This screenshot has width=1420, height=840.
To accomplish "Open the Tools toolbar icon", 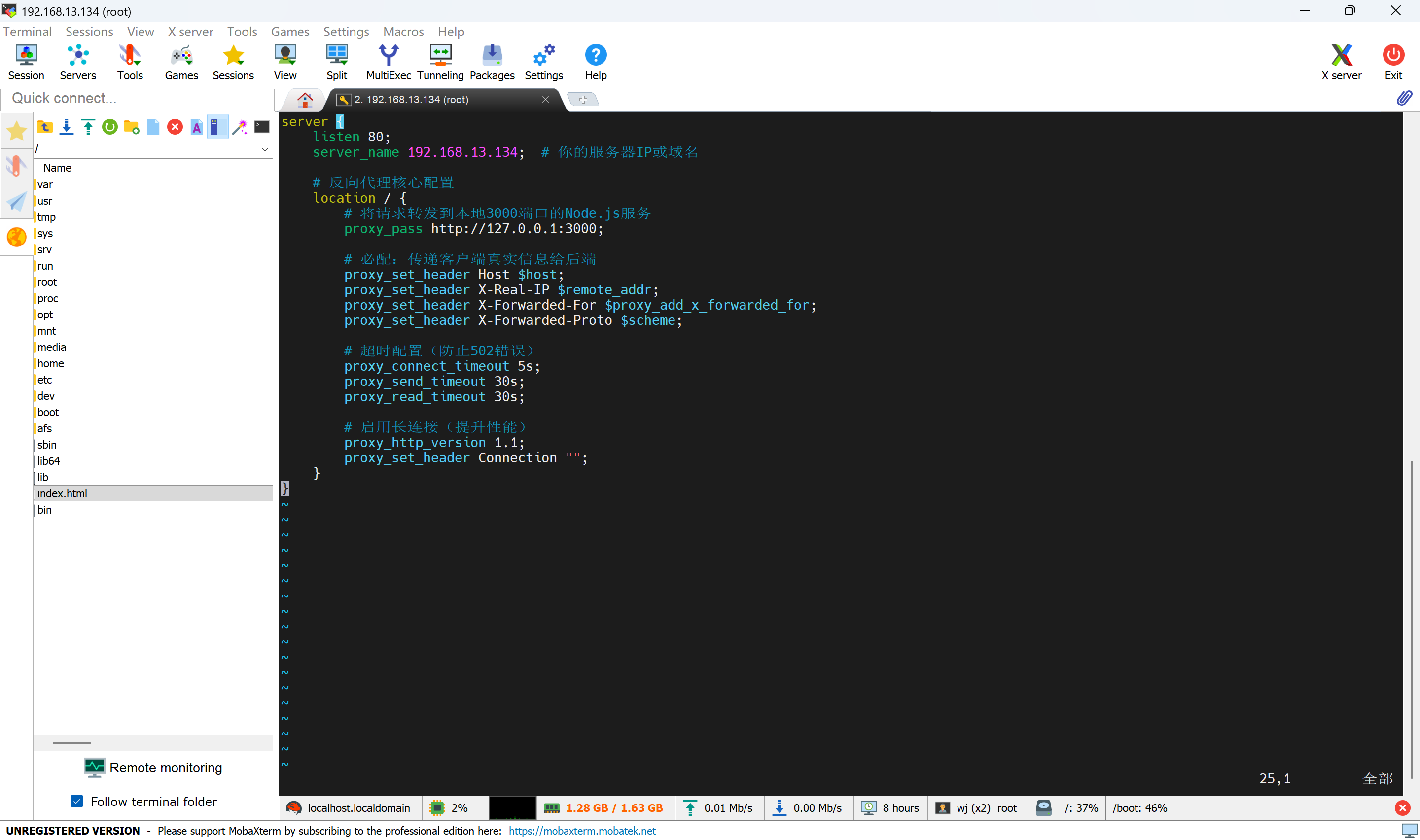I will click(x=130, y=63).
